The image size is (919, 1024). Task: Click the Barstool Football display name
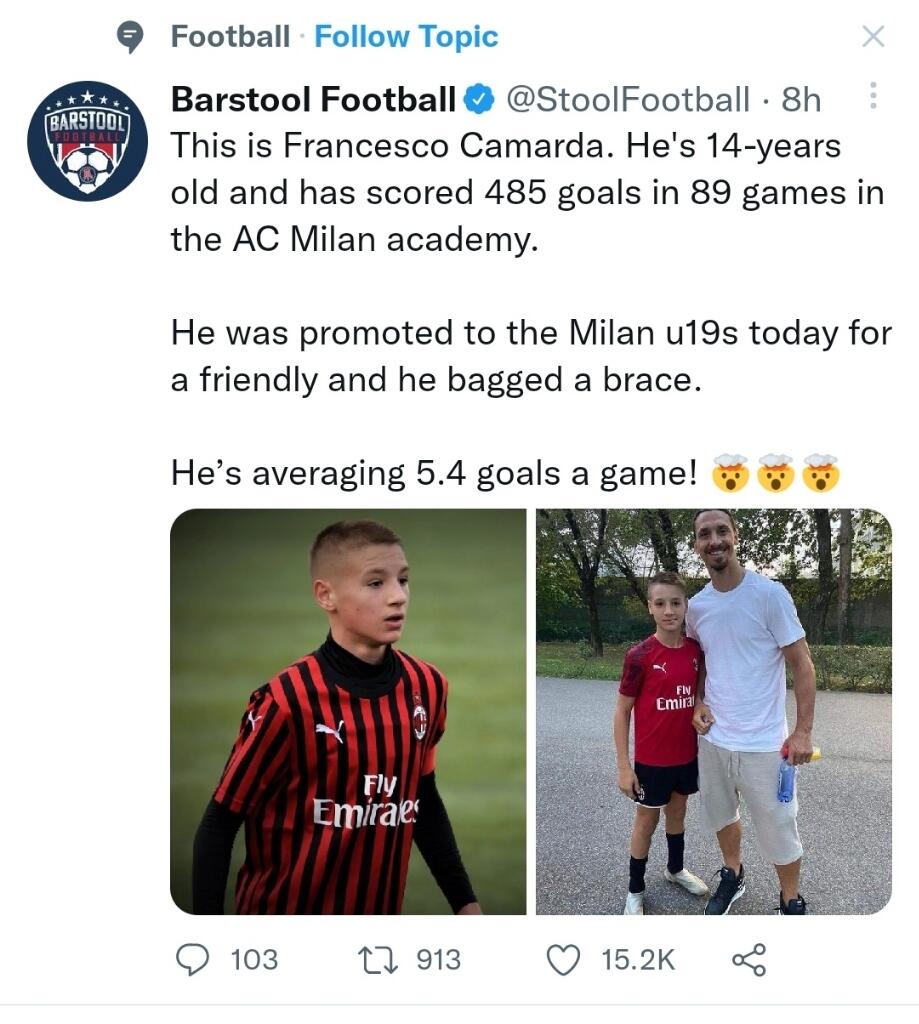point(313,99)
